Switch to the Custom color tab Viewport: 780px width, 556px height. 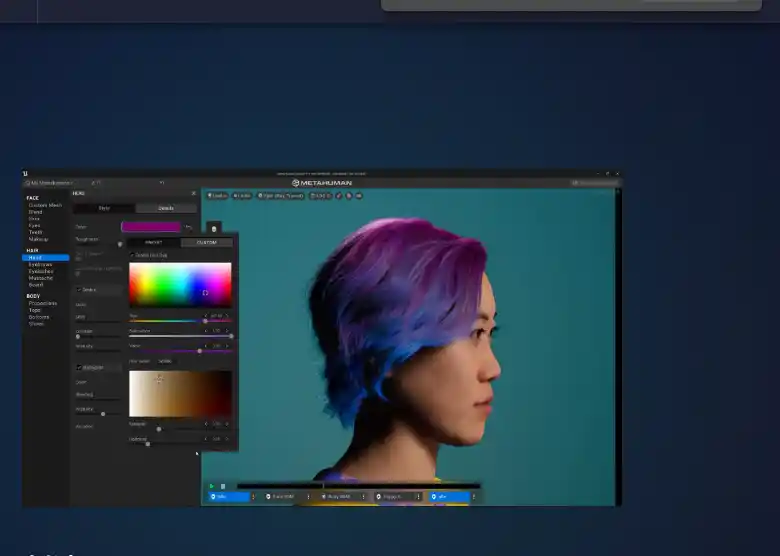tap(206, 242)
